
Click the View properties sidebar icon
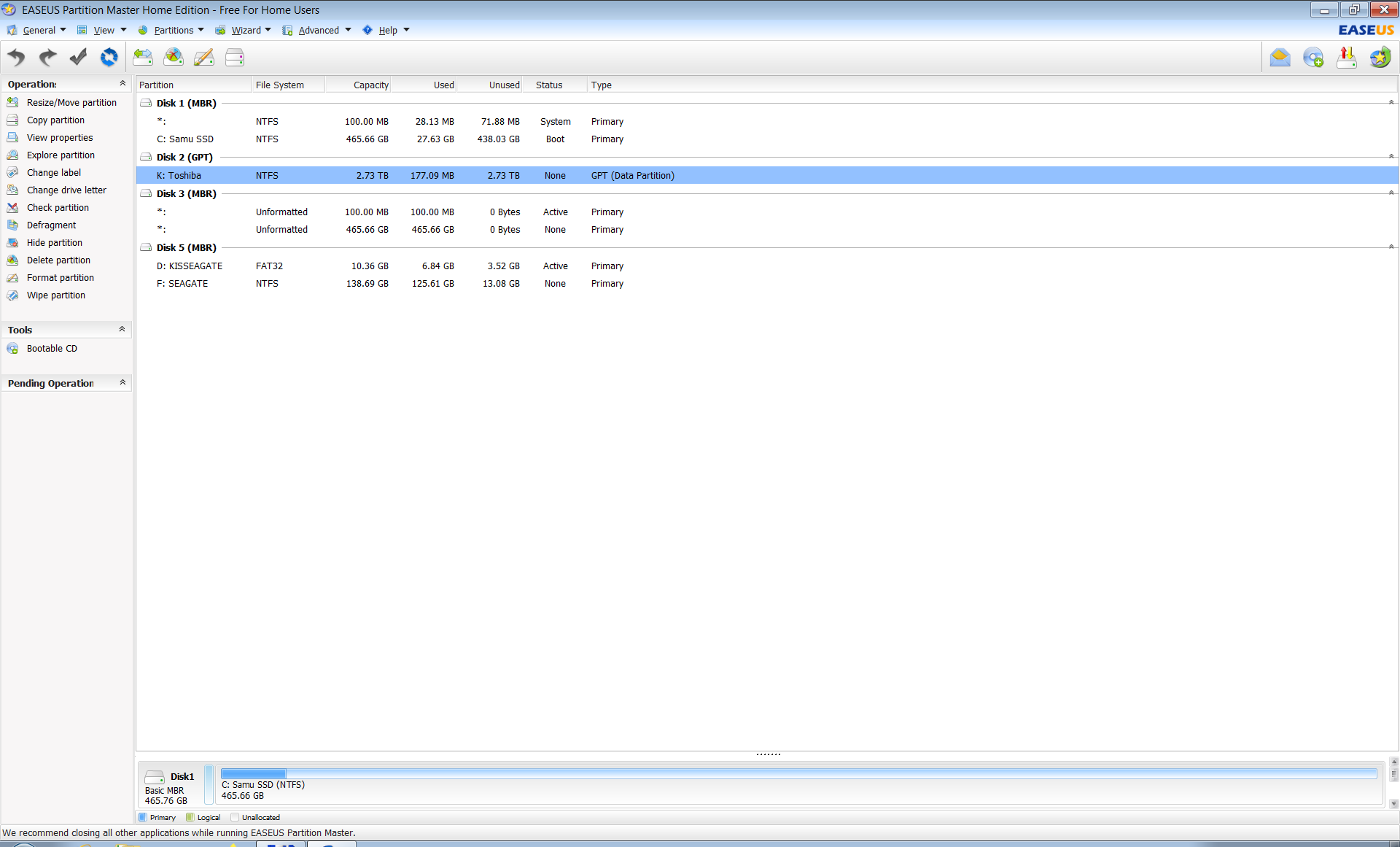click(x=12, y=137)
